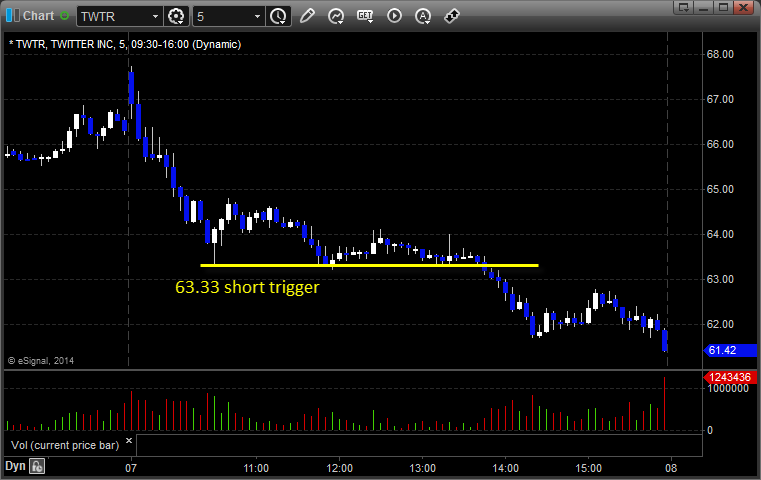761x480 pixels.
Task: Click the blue window link bars icon
Action: pyautogui.click(x=12, y=16)
